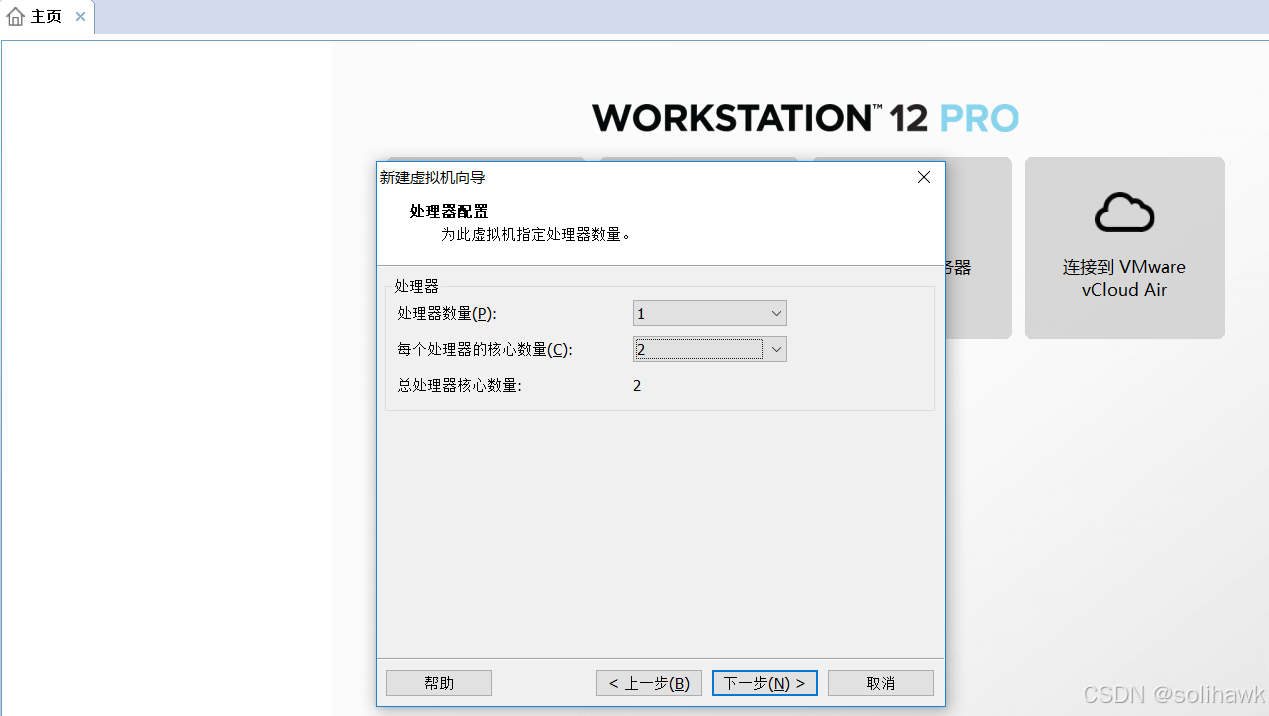Cancel the wizard with 取消

coord(880,683)
